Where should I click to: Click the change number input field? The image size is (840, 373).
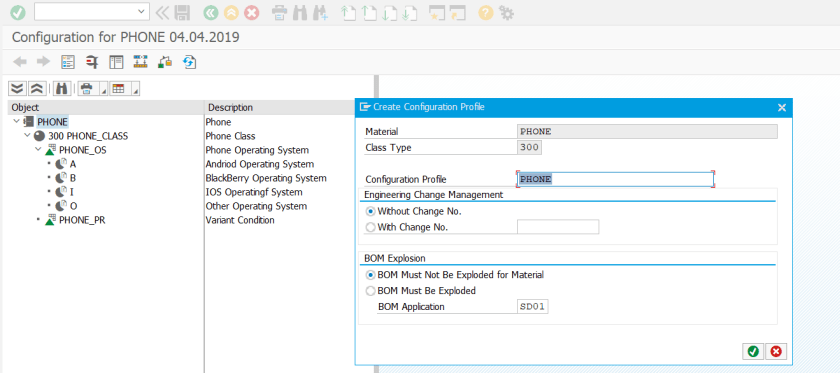[558, 227]
